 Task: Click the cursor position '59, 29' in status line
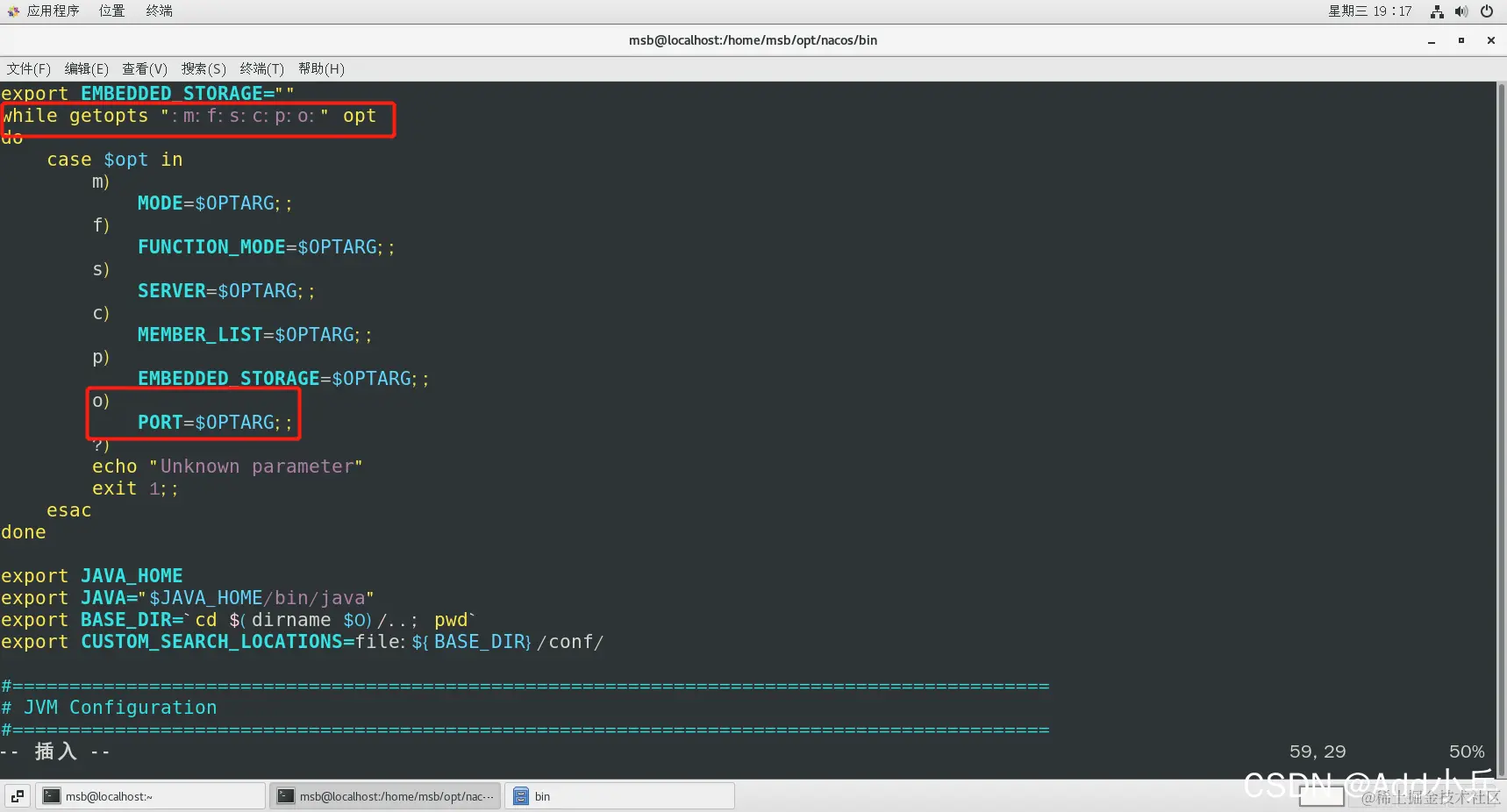click(x=1317, y=751)
